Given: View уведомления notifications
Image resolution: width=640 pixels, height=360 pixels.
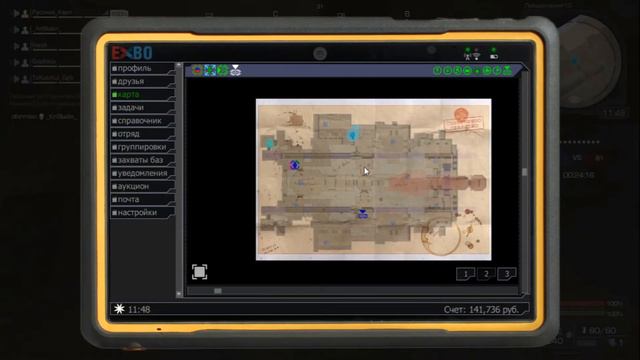Looking at the screenshot, I should (x=142, y=173).
